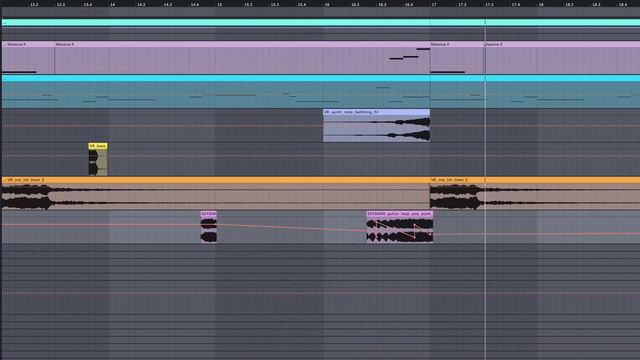Select the Massive X clip header at 13.3
This screenshot has width=640, height=360.
pyautogui.click(x=242, y=44)
